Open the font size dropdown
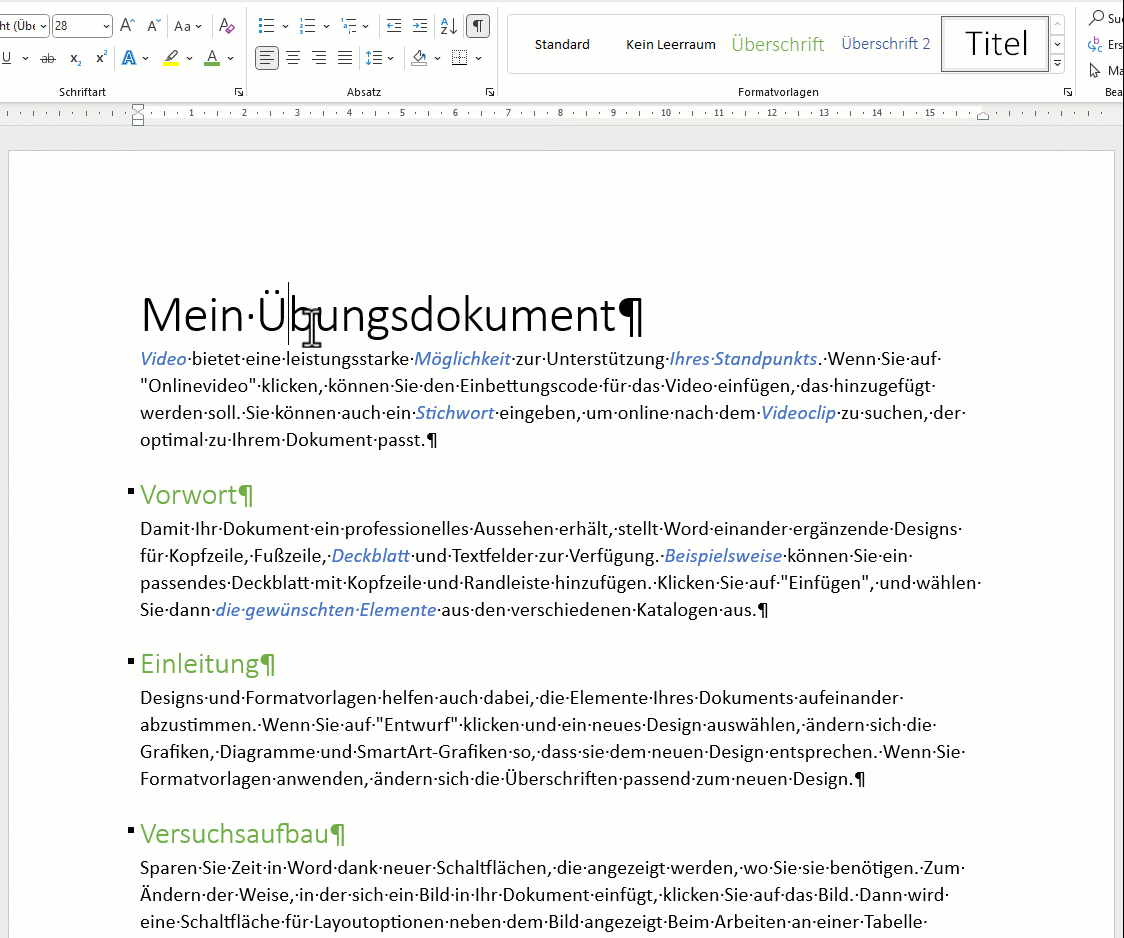Screen dimensions: 1124x938 point(106,26)
